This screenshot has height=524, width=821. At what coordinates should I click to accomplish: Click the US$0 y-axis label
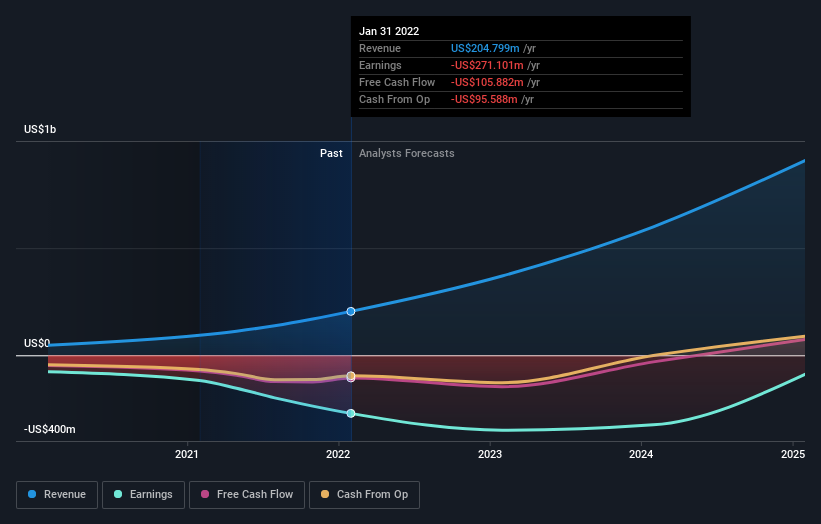click(x=37, y=343)
